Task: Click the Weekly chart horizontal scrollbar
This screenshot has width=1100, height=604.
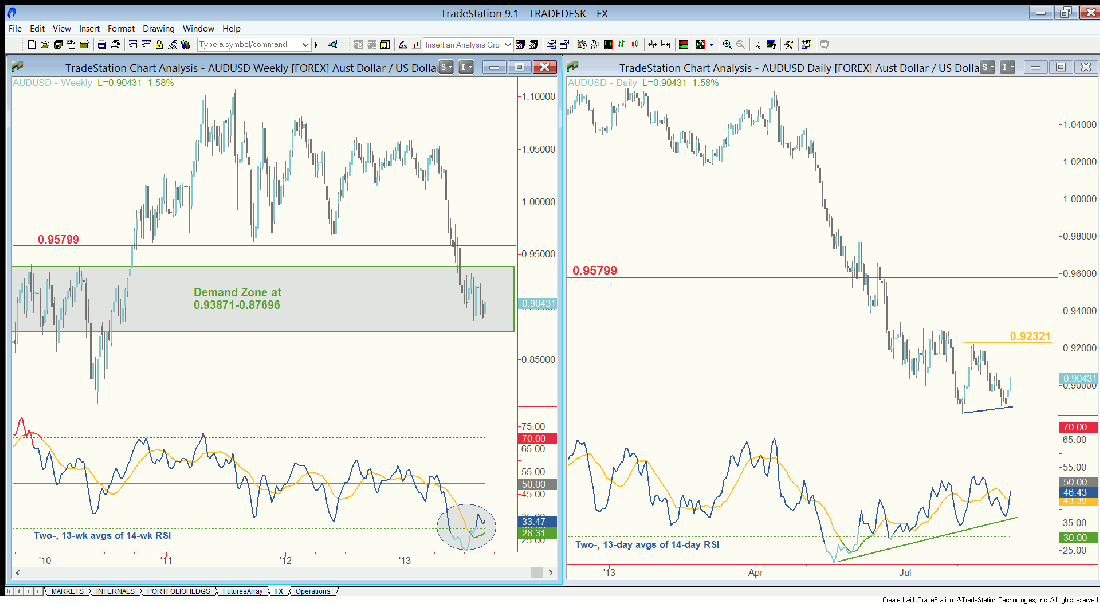Action: pyautogui.click(x=280, y=574)
